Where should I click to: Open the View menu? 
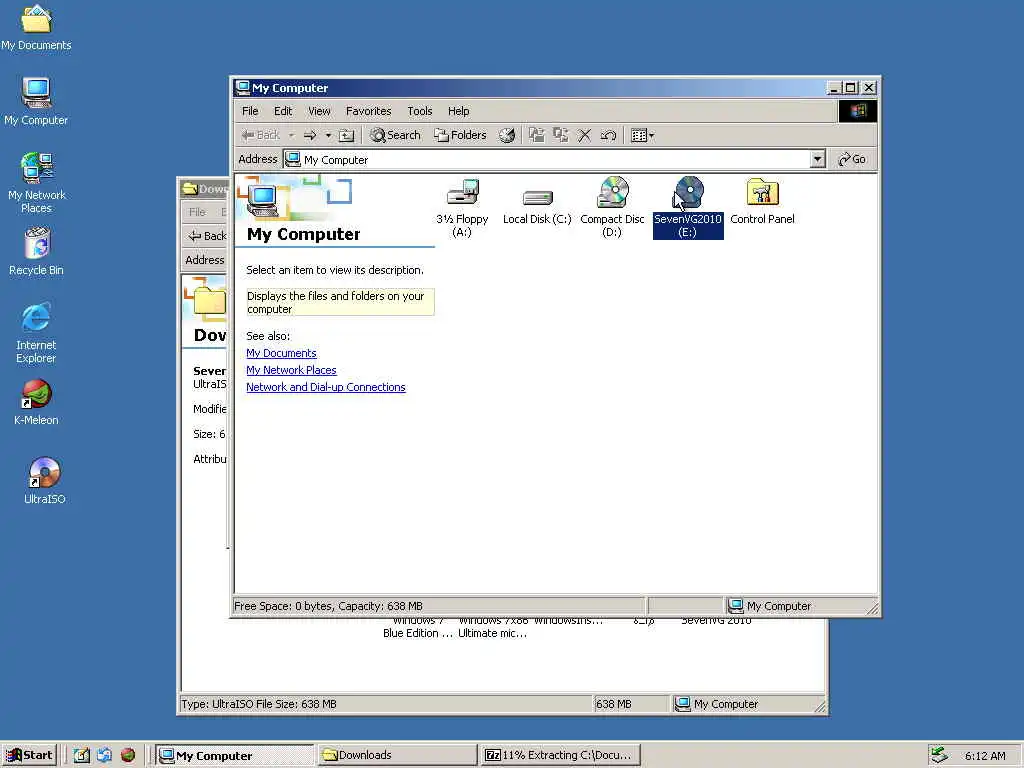pos(319,111)
